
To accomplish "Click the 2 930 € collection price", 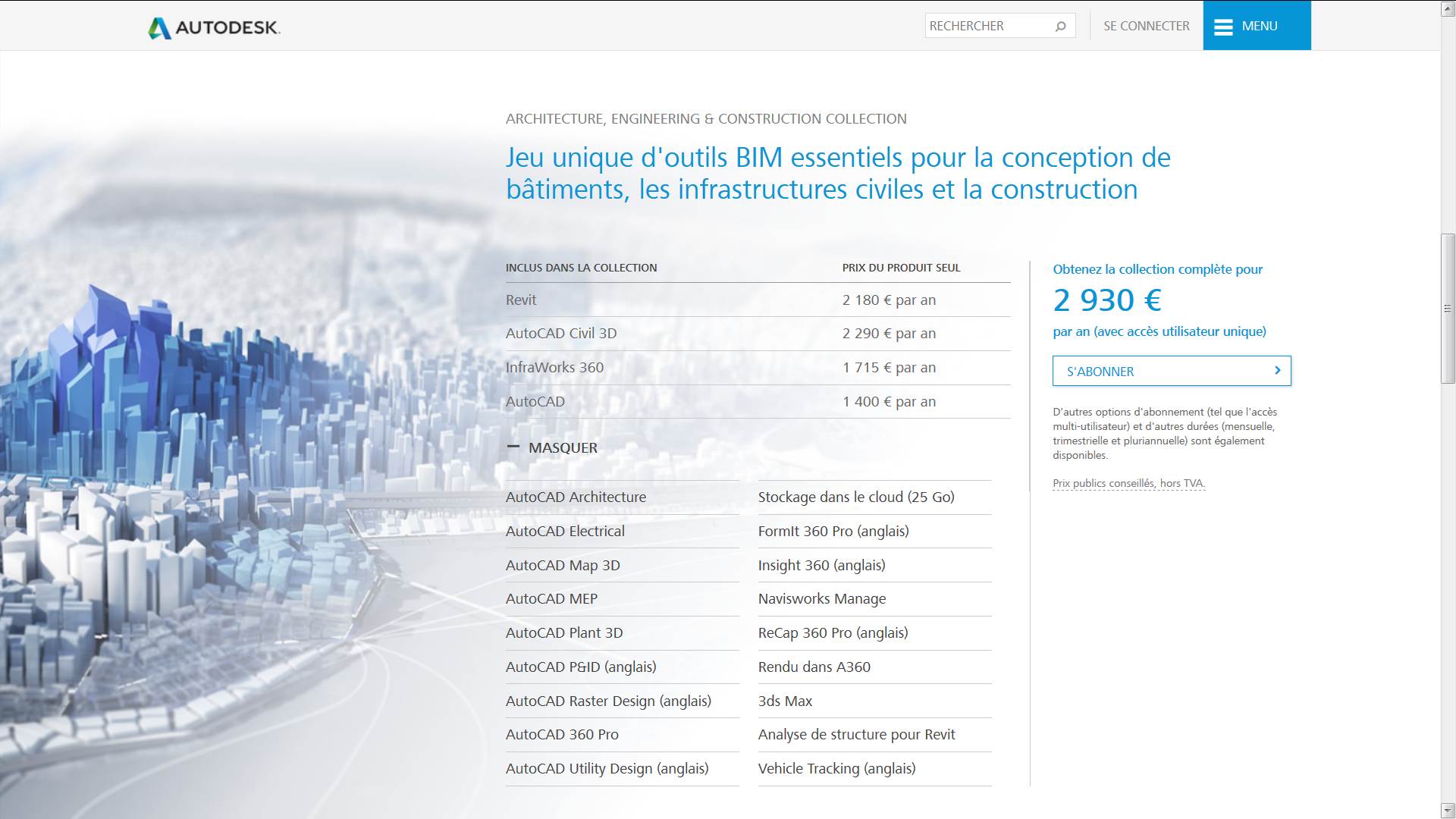I will 1107,300.
